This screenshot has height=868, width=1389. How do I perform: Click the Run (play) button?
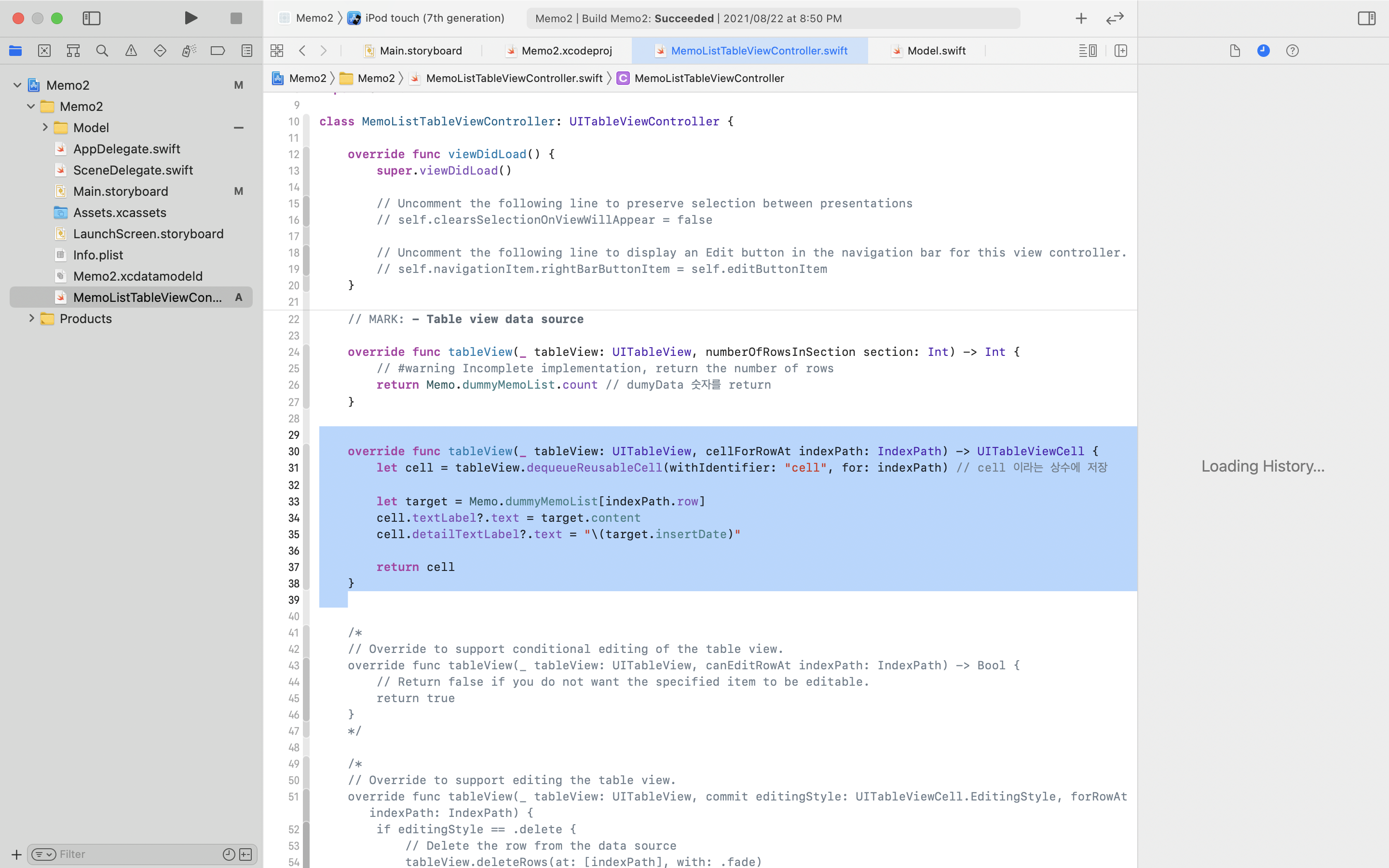tap(191, 18)
